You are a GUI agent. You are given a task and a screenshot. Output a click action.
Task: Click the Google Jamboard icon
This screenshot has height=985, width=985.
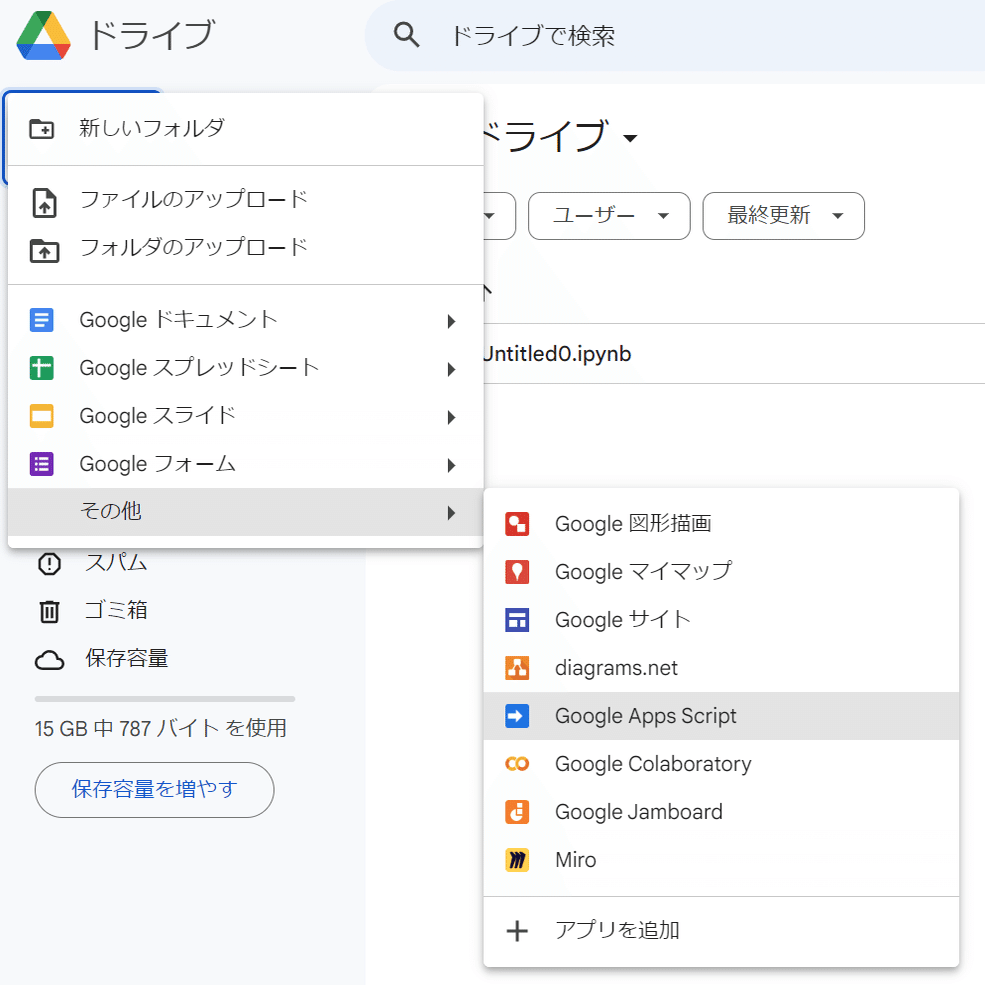click(517, 812)
